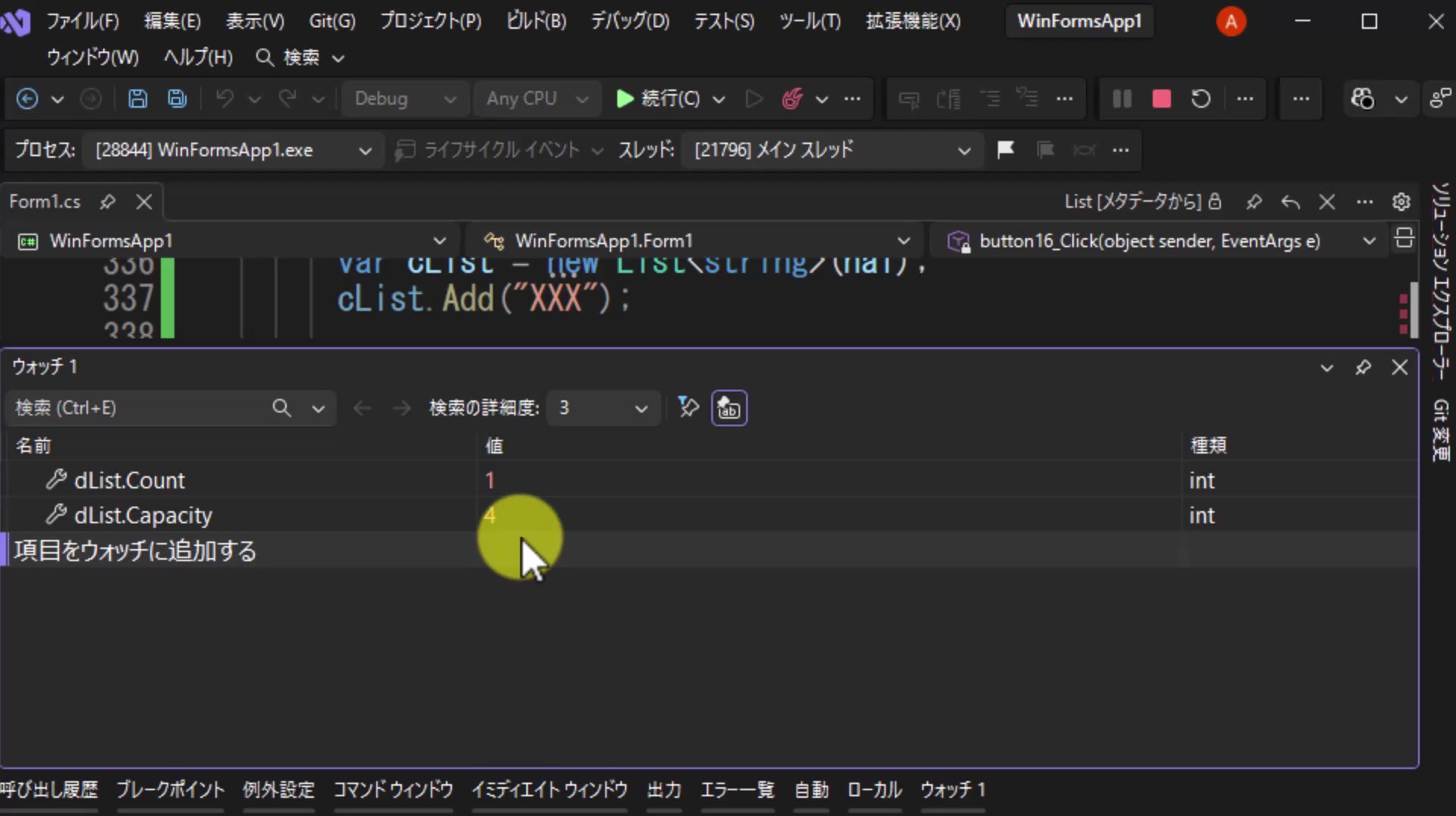Click the ライフサイクル イベント button
This screenshot has width=1456, height=816.
point(499,150)
